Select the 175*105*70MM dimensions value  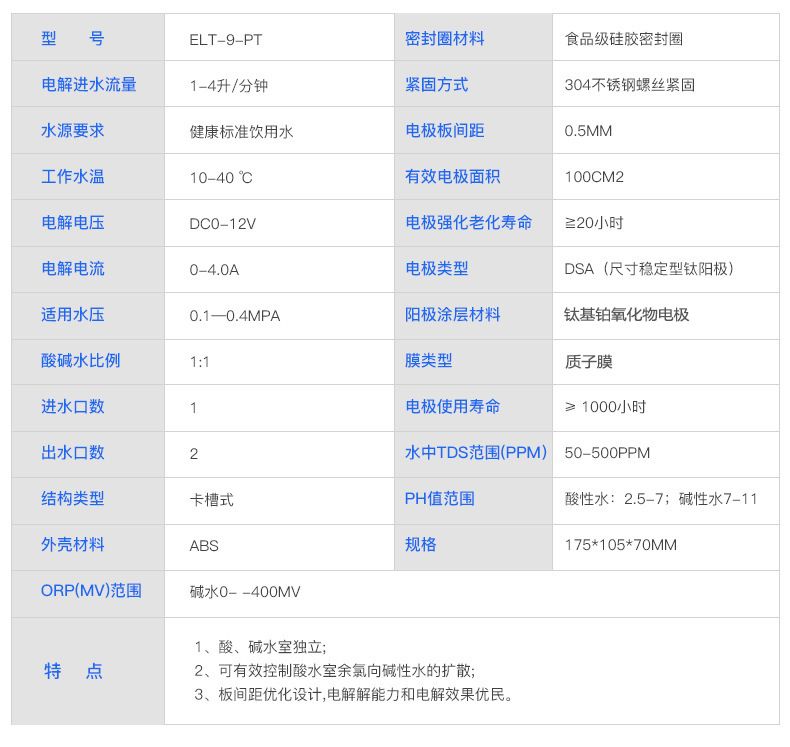tap(620, 545)
